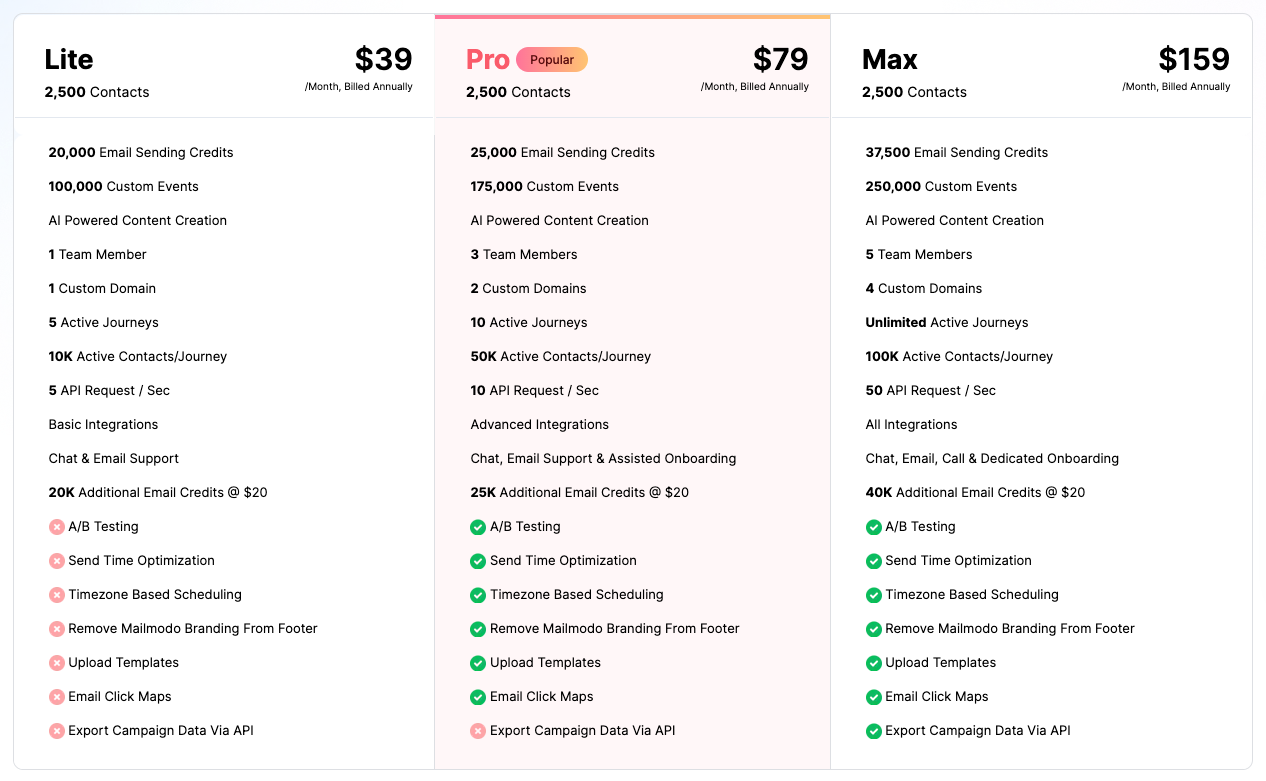Click green check beside Max Export Campaign Data

pyautogui.click(x=874, y=731)
